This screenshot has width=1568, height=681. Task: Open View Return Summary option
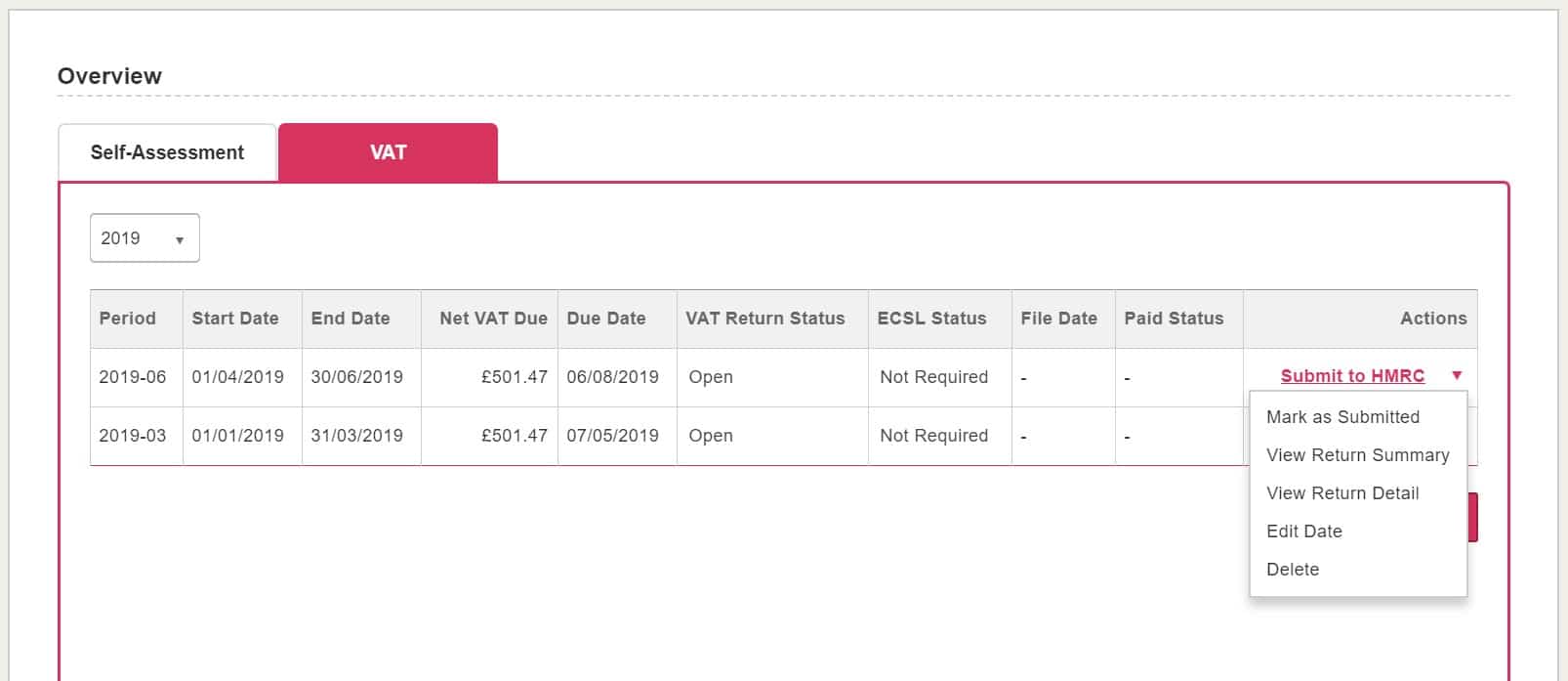pos(1357,455)
